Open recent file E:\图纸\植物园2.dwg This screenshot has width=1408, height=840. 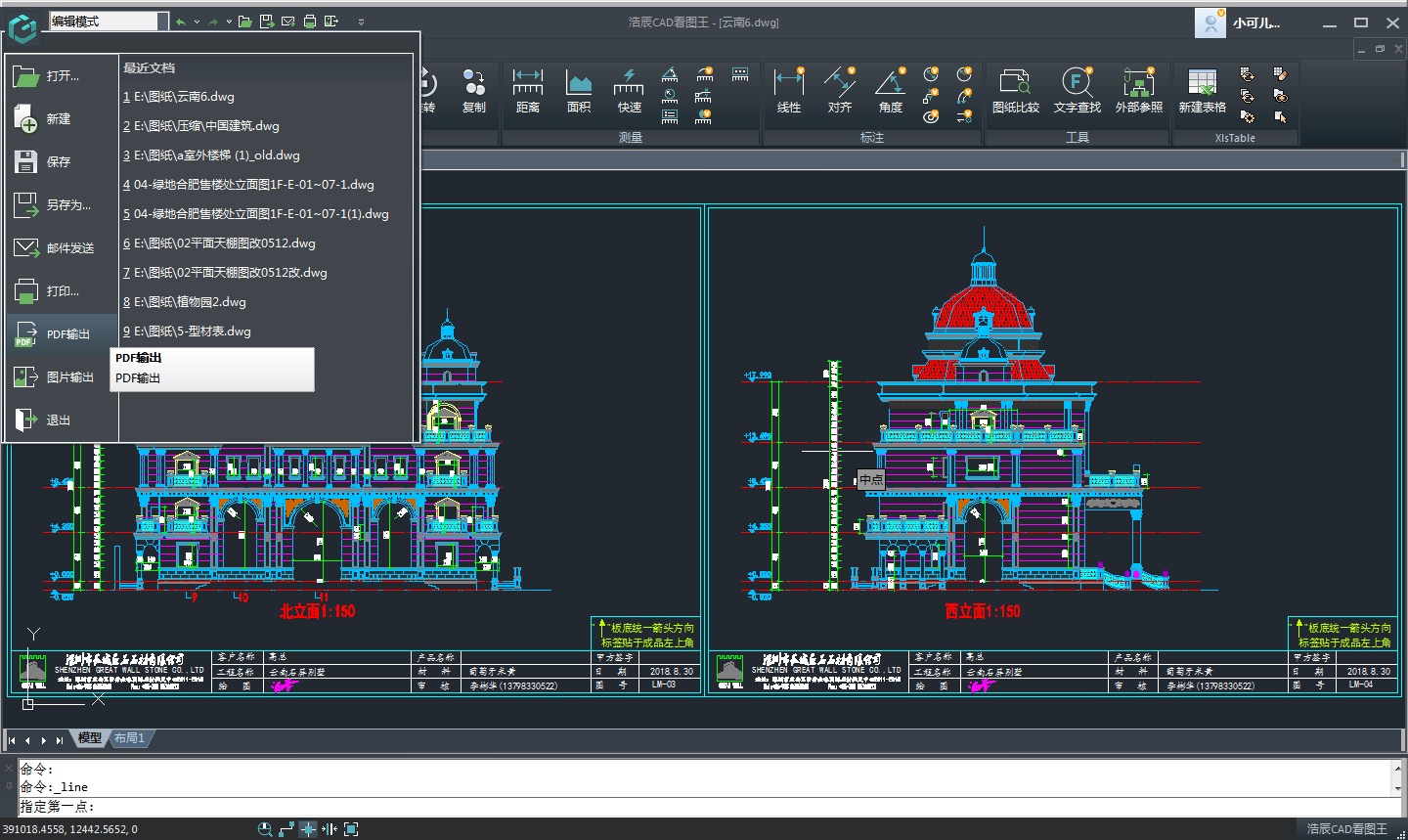pyautogui.click(x=185, y=302)
